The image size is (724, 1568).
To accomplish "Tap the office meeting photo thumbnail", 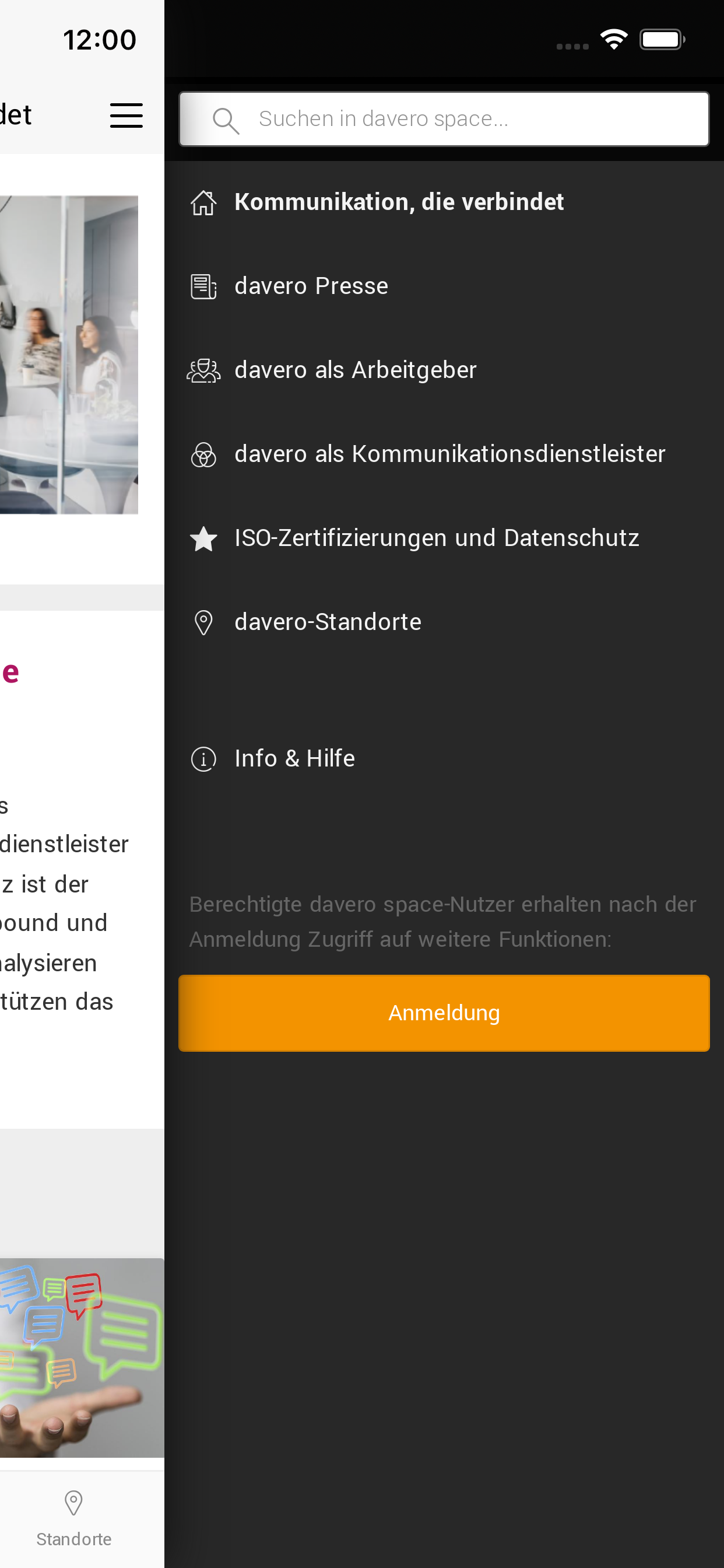I will click(69, 354).
